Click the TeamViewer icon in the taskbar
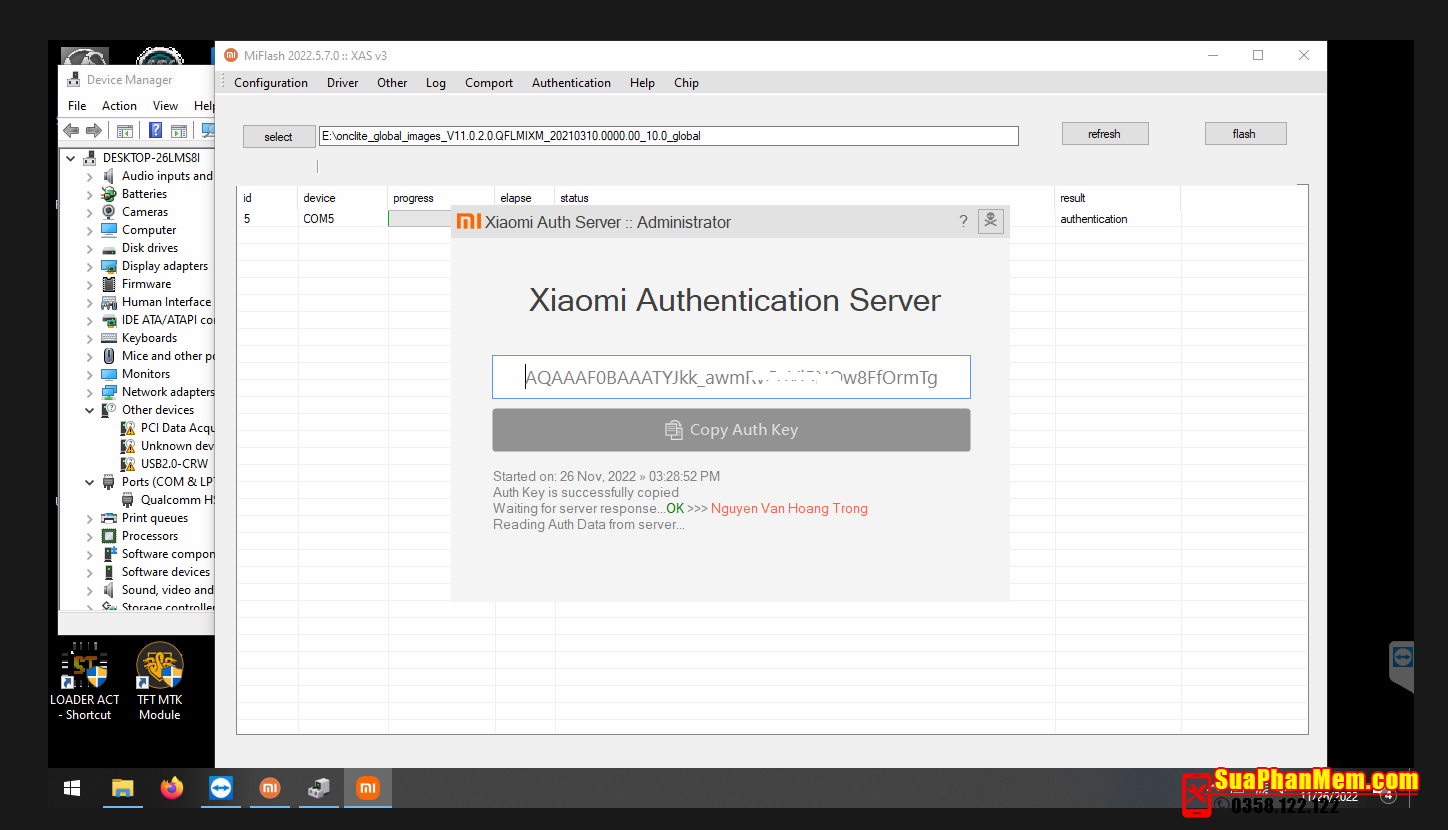 (221, 788)
